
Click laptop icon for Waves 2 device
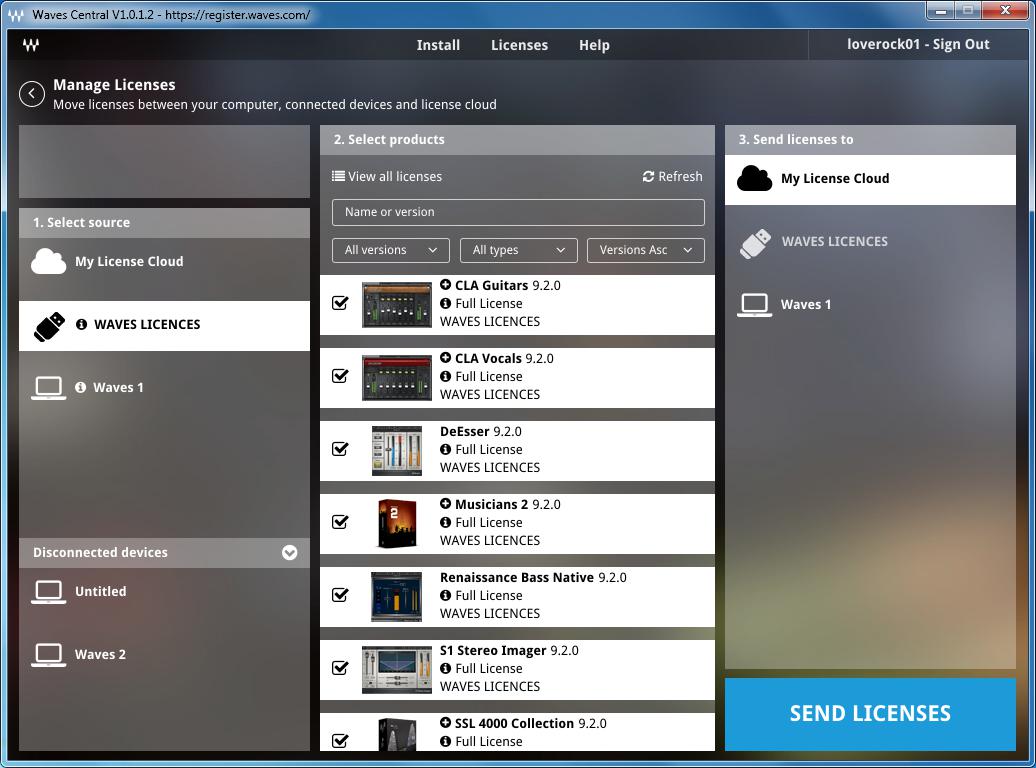click(x=49, y=655)
